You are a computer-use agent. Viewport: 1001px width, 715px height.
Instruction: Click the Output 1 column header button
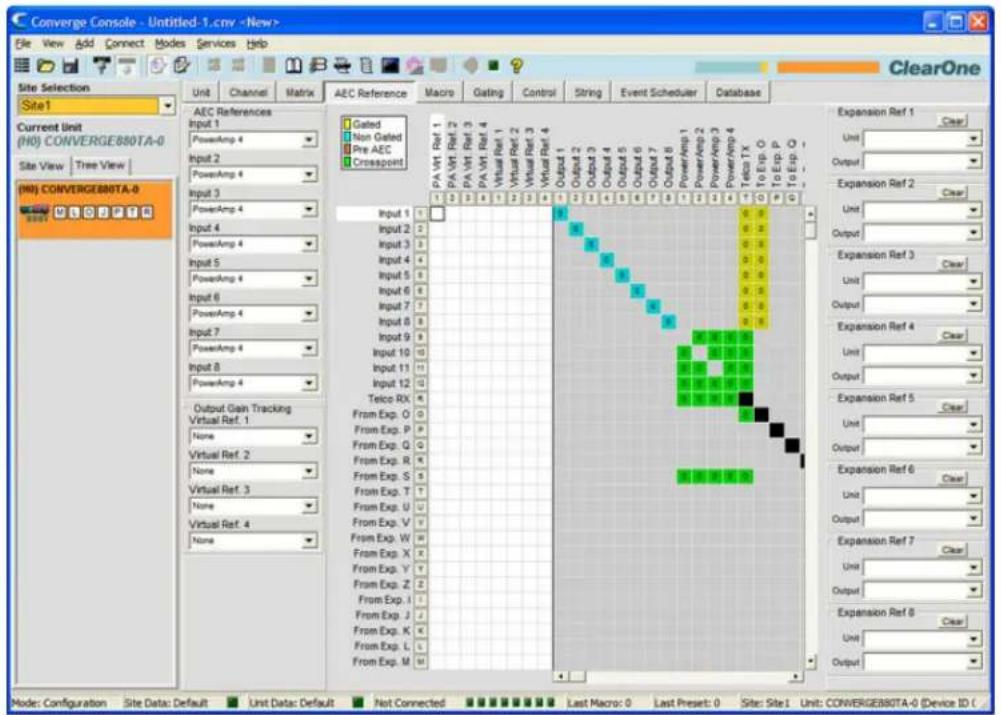pos(560,199)
